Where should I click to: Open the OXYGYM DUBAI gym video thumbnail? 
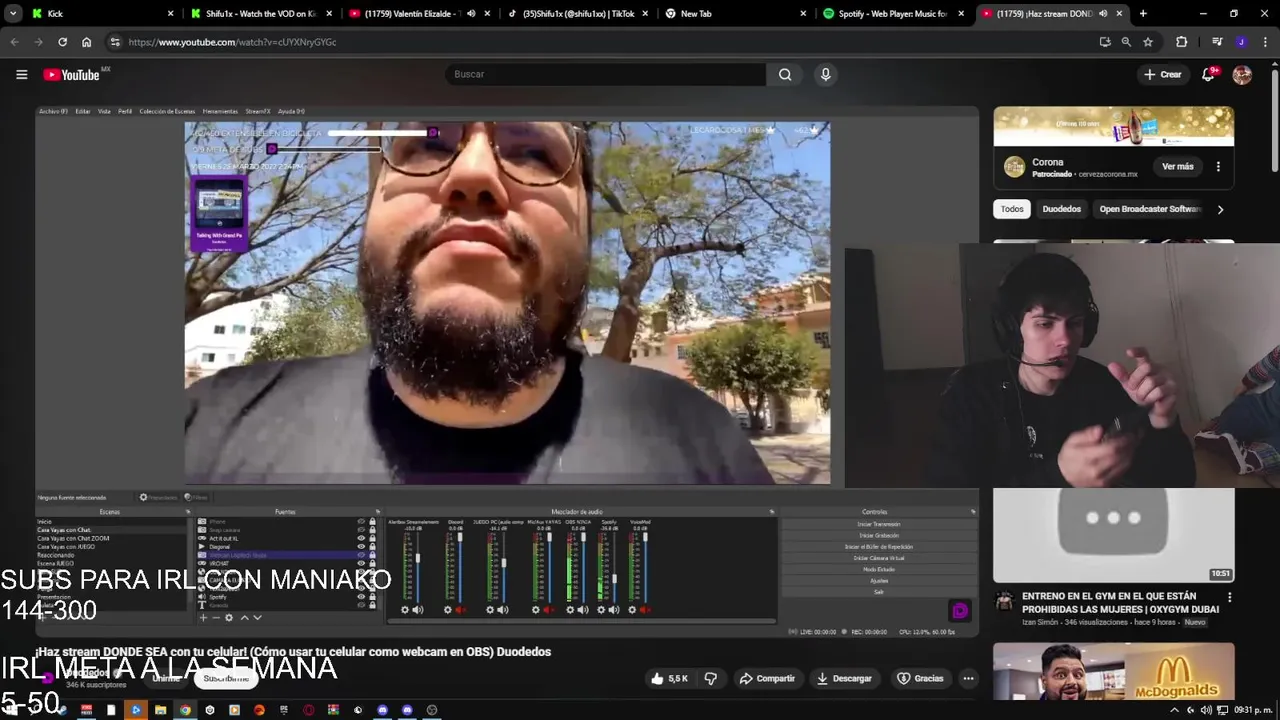pyautogui.click(x=1113, y=535)
